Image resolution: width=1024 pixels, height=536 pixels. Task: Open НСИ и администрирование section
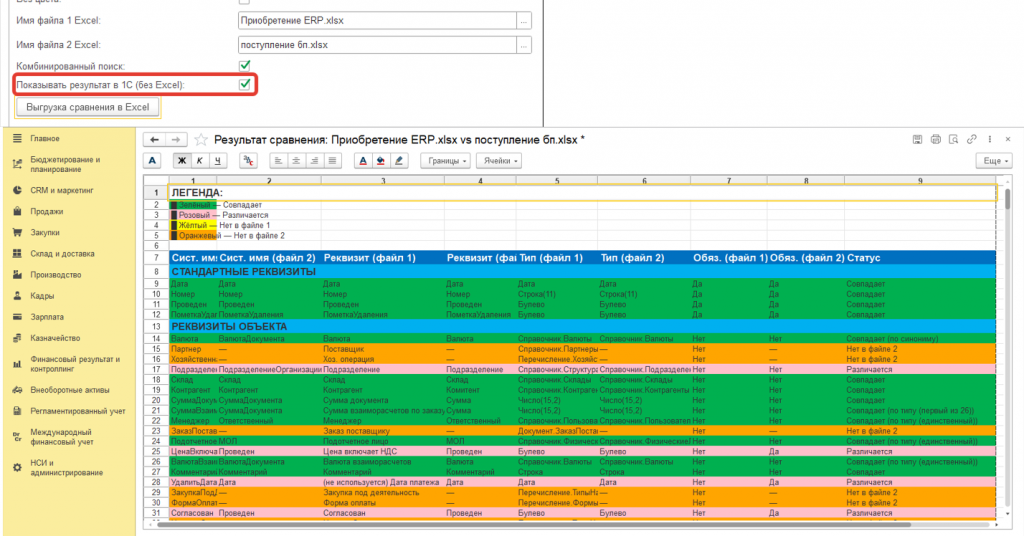point(67,468)
